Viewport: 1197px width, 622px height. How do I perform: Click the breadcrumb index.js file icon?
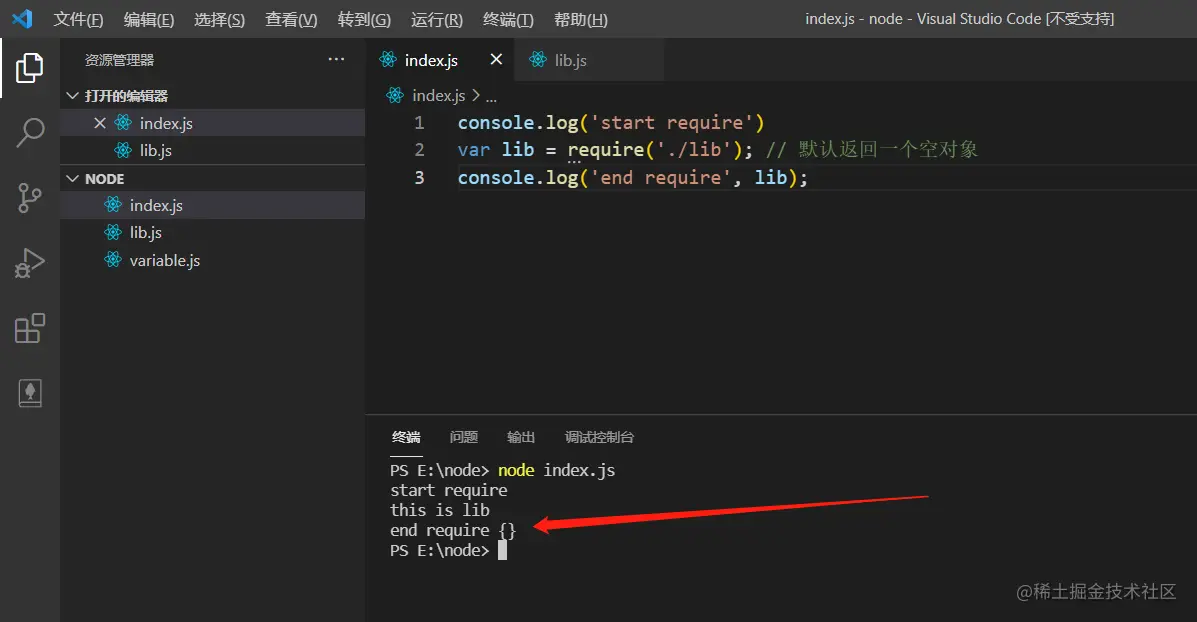pyautogui.click(x=395, y=95)
